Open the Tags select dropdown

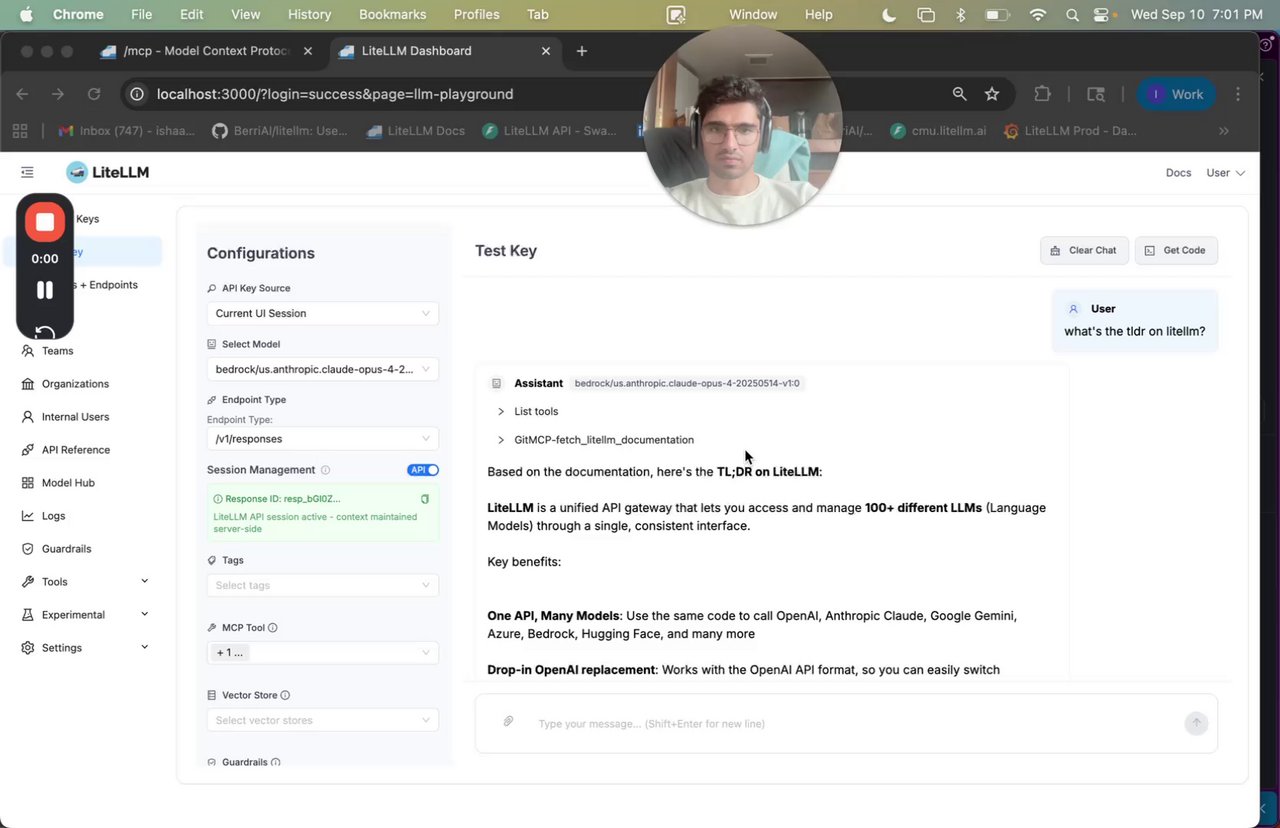pyautogui.click(x=322, y=585)
